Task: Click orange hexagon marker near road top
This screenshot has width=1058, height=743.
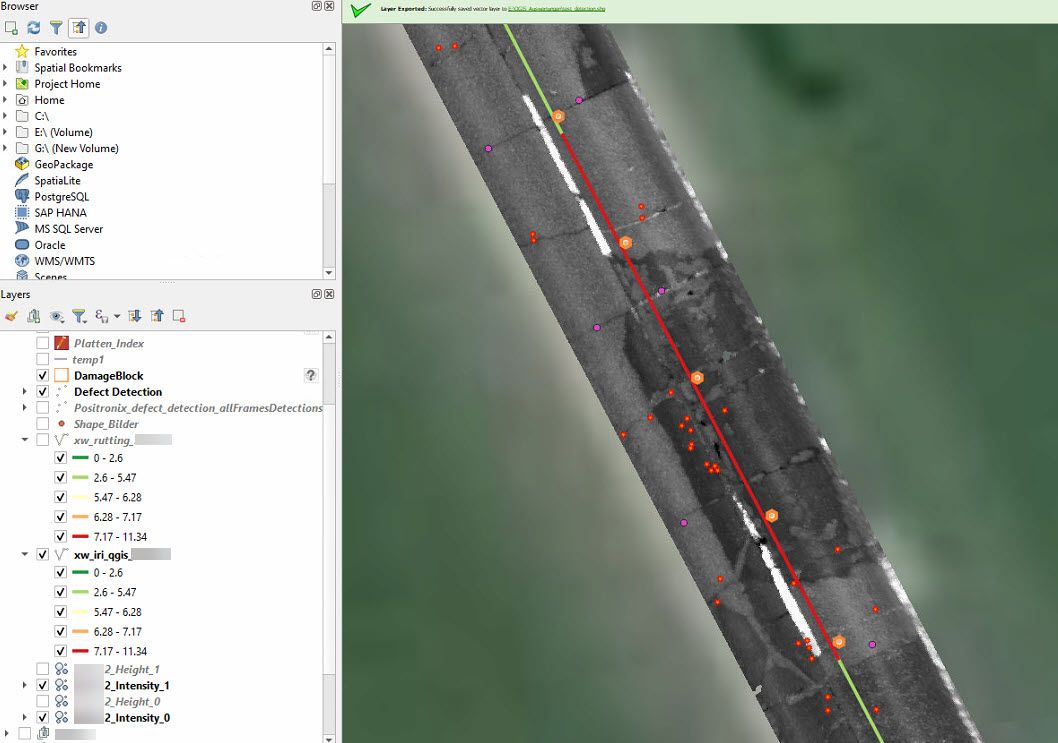Action: (x=558, y=117)
